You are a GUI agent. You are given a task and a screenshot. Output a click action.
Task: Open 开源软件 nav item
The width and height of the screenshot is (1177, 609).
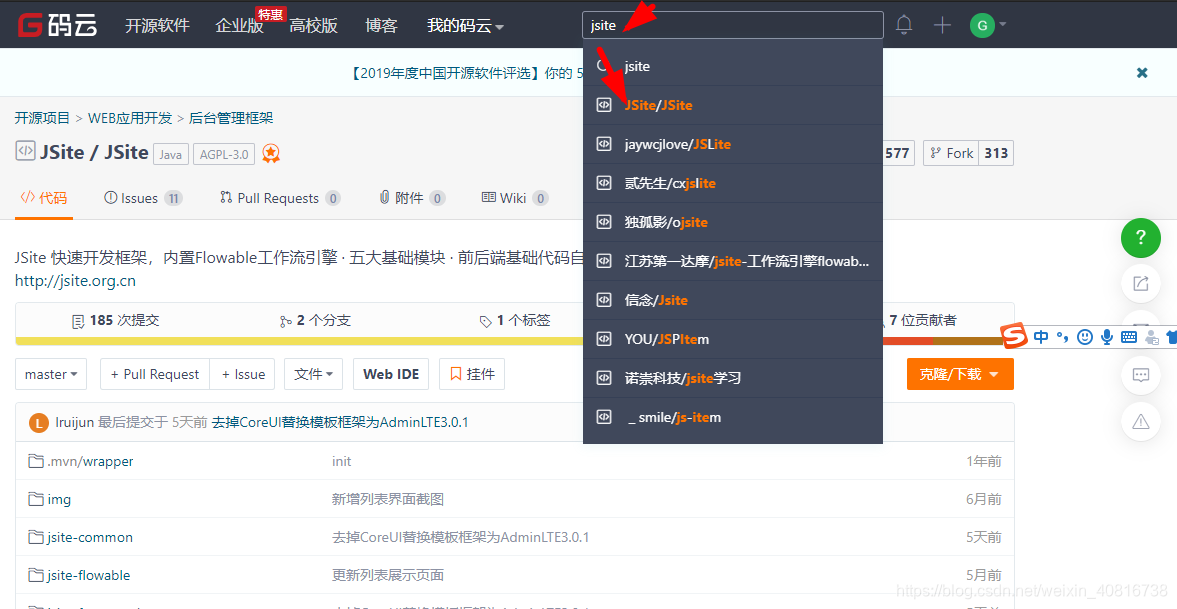pyautogui.click(x=157, y=26)
